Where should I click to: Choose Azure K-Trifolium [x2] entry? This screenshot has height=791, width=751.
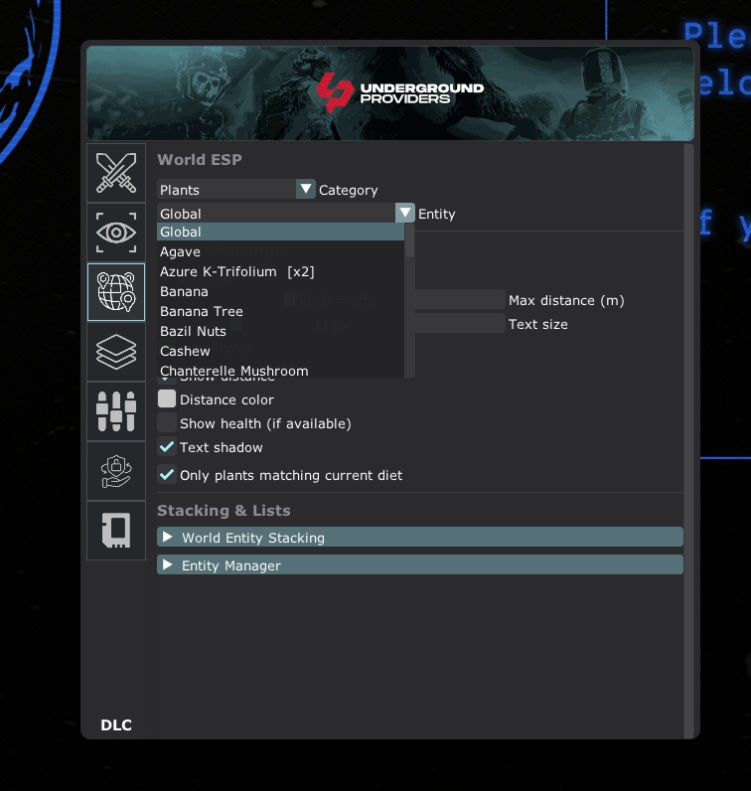(280, 271)
